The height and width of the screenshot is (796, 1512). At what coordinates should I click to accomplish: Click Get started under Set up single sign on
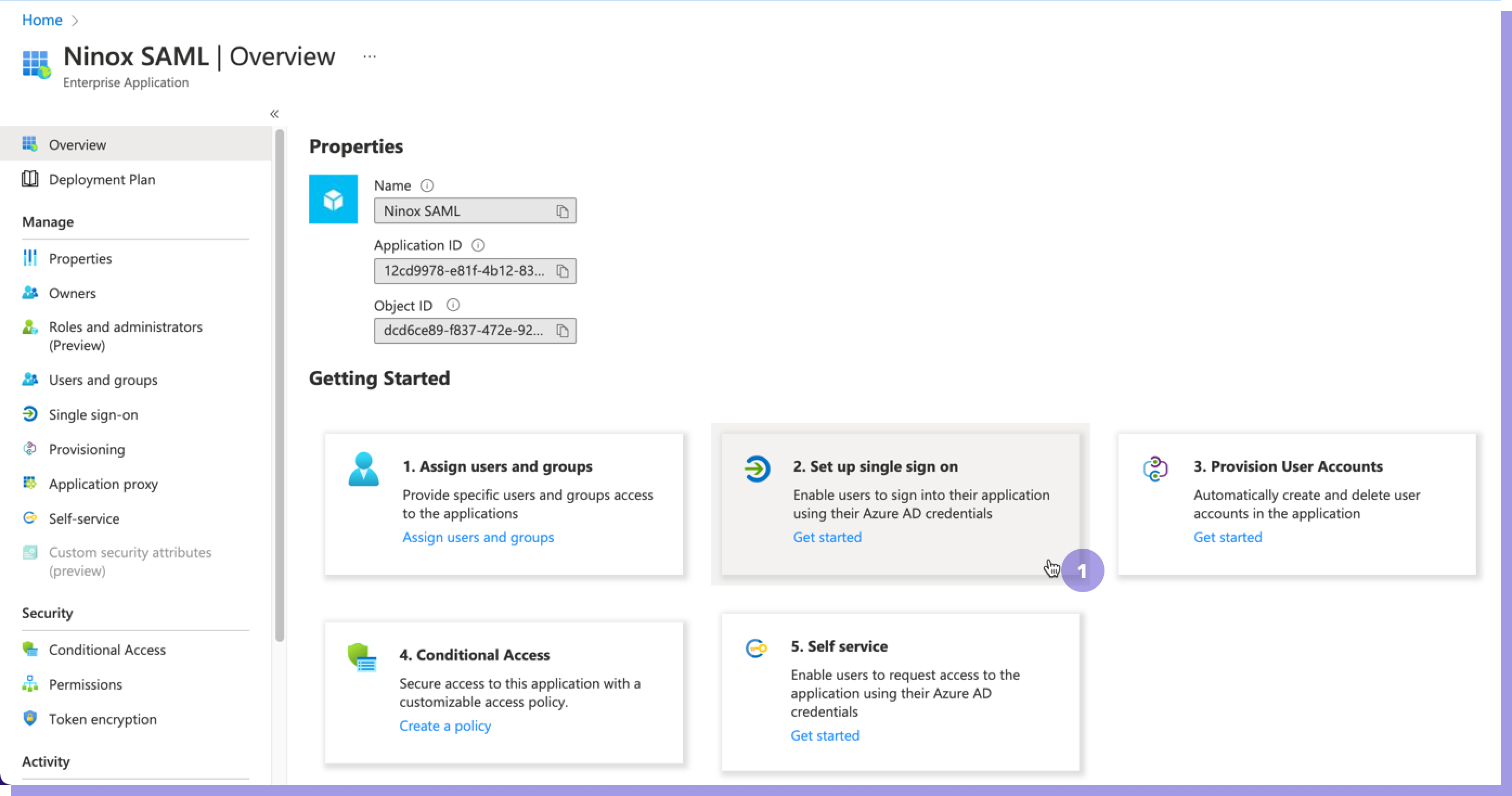pos(827,537)
